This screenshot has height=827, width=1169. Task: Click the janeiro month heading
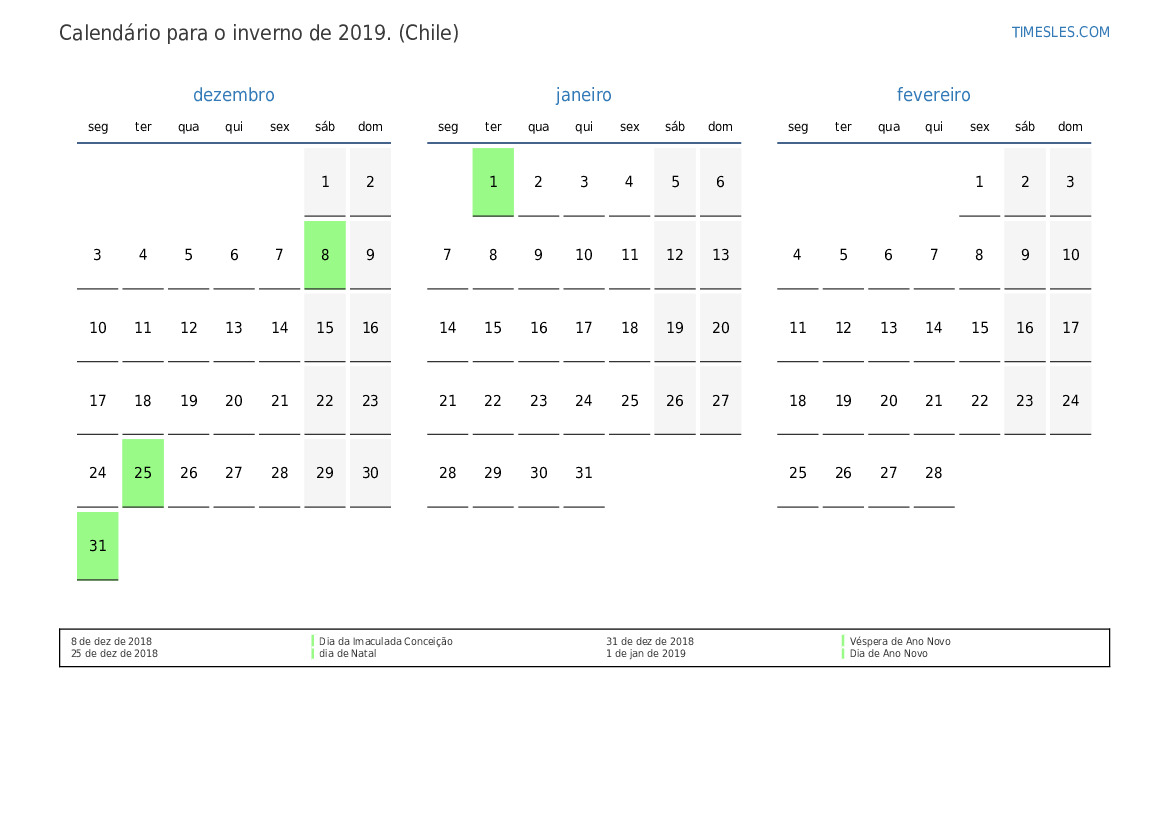pos(584,95)
